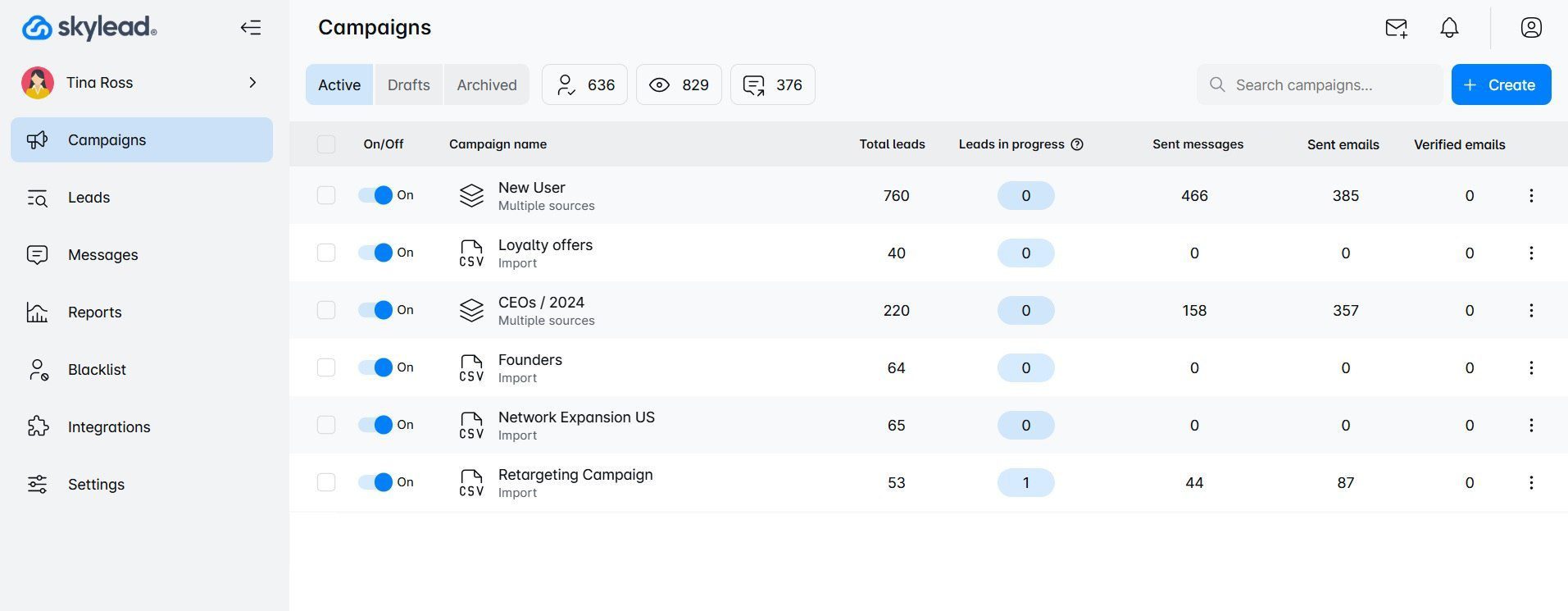1568x611 pixels.
Task: Click the Settings sliders icon
Action: tap(37, 484)
